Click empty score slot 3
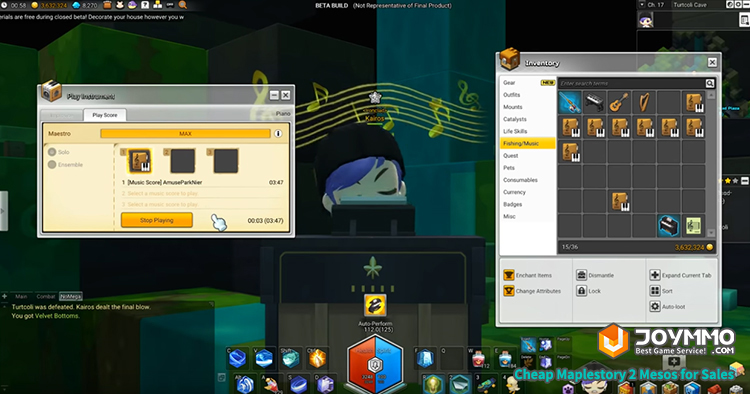Viewport: 750px width, 394px height. 226,161
